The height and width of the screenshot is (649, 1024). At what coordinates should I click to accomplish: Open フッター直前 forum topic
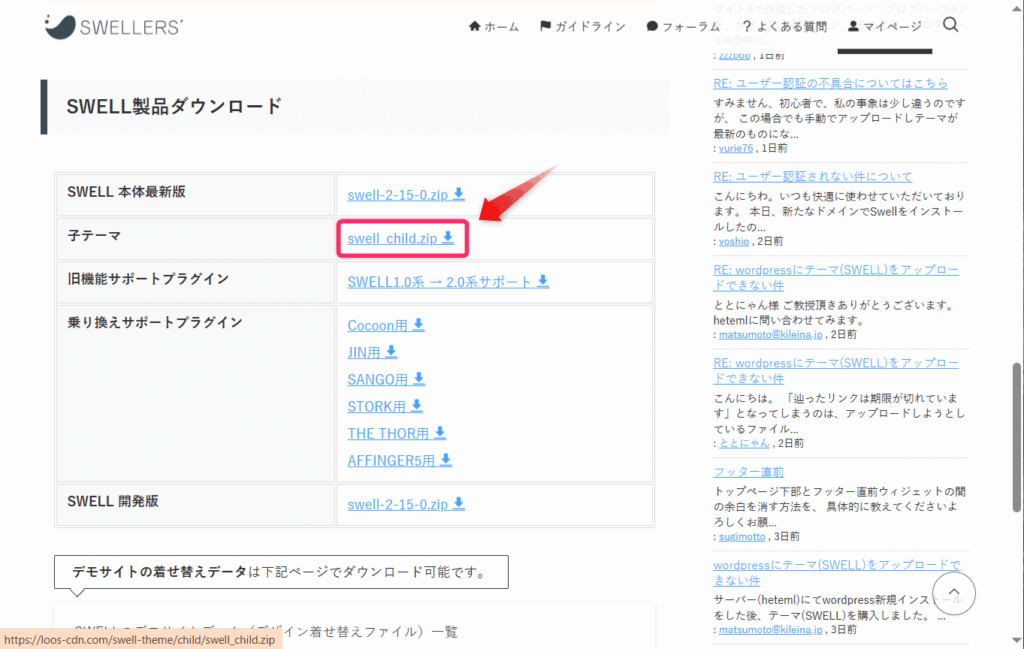[748, 471]
